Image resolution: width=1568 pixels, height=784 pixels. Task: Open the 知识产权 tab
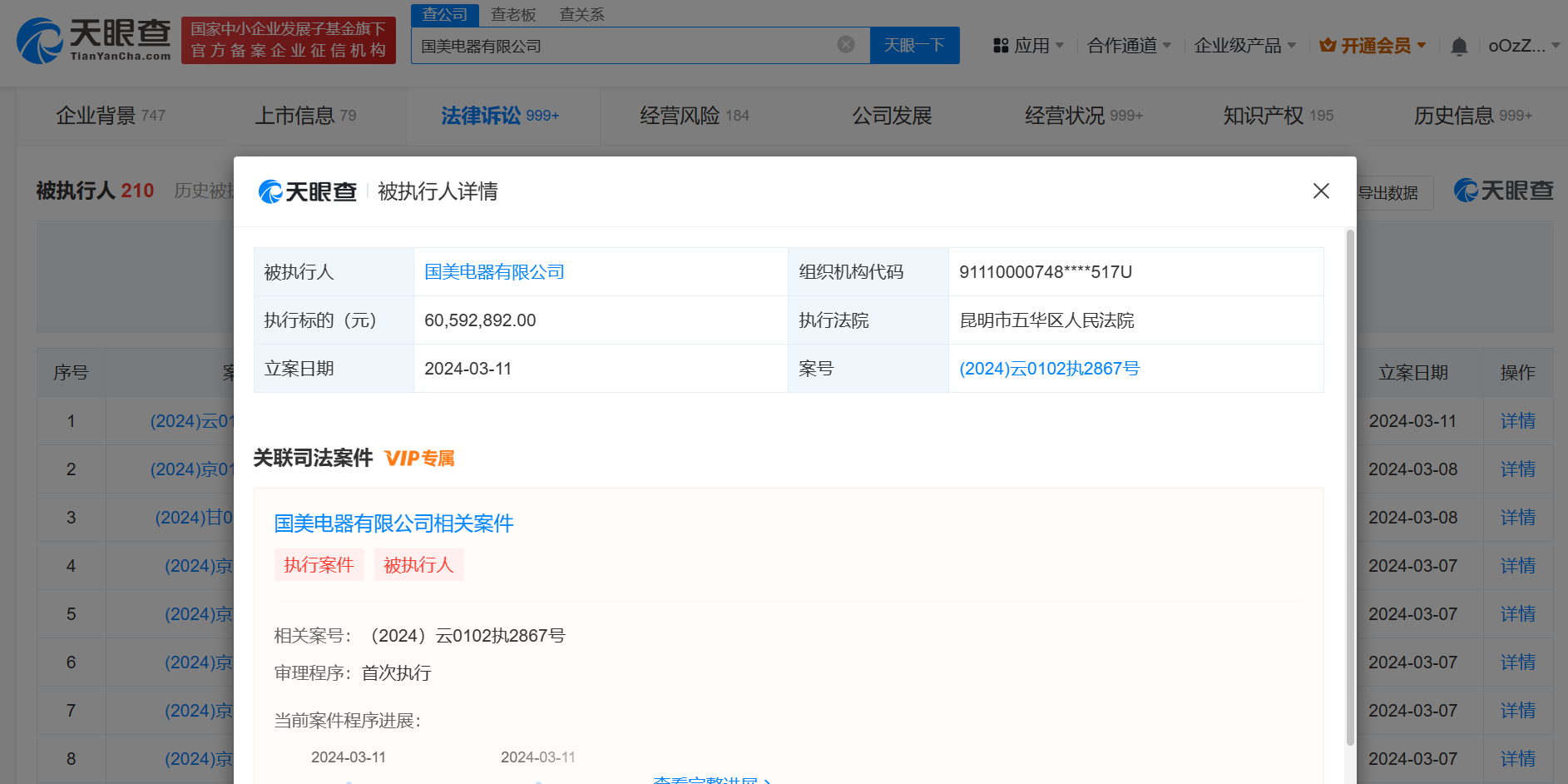pyautogui.click(x=1279, y=116)
